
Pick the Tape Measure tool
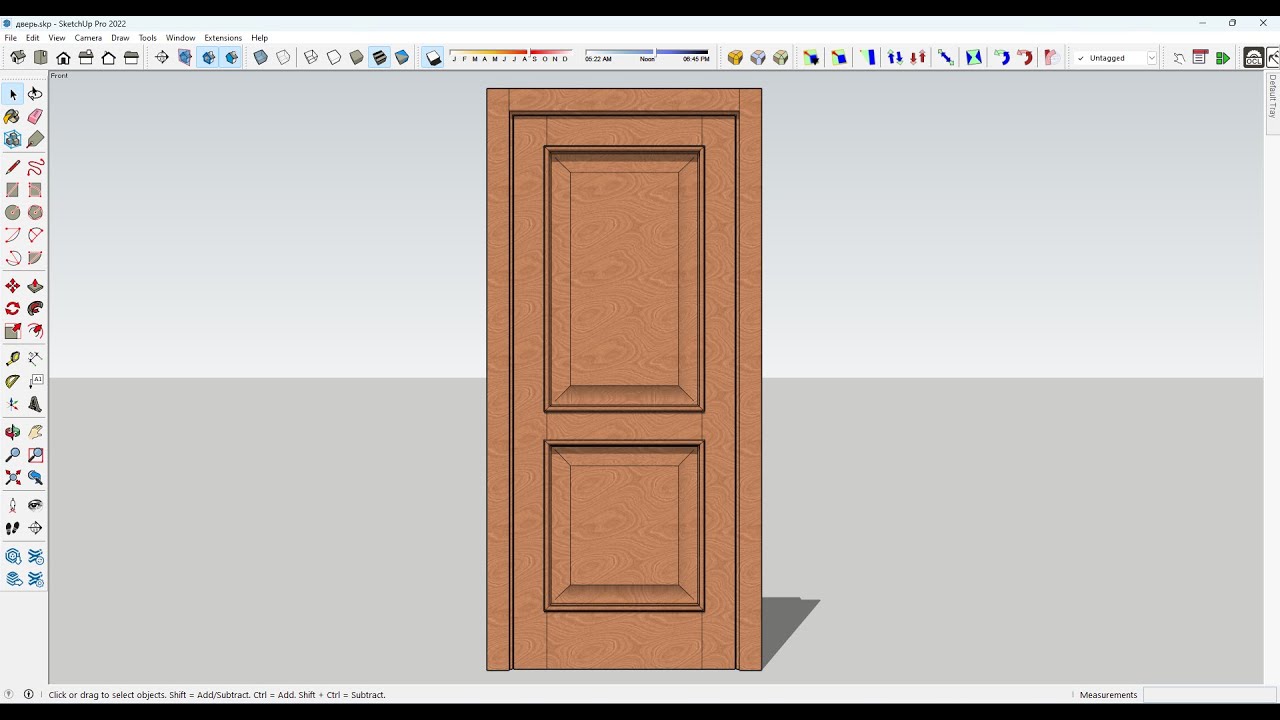coord(13,358)
